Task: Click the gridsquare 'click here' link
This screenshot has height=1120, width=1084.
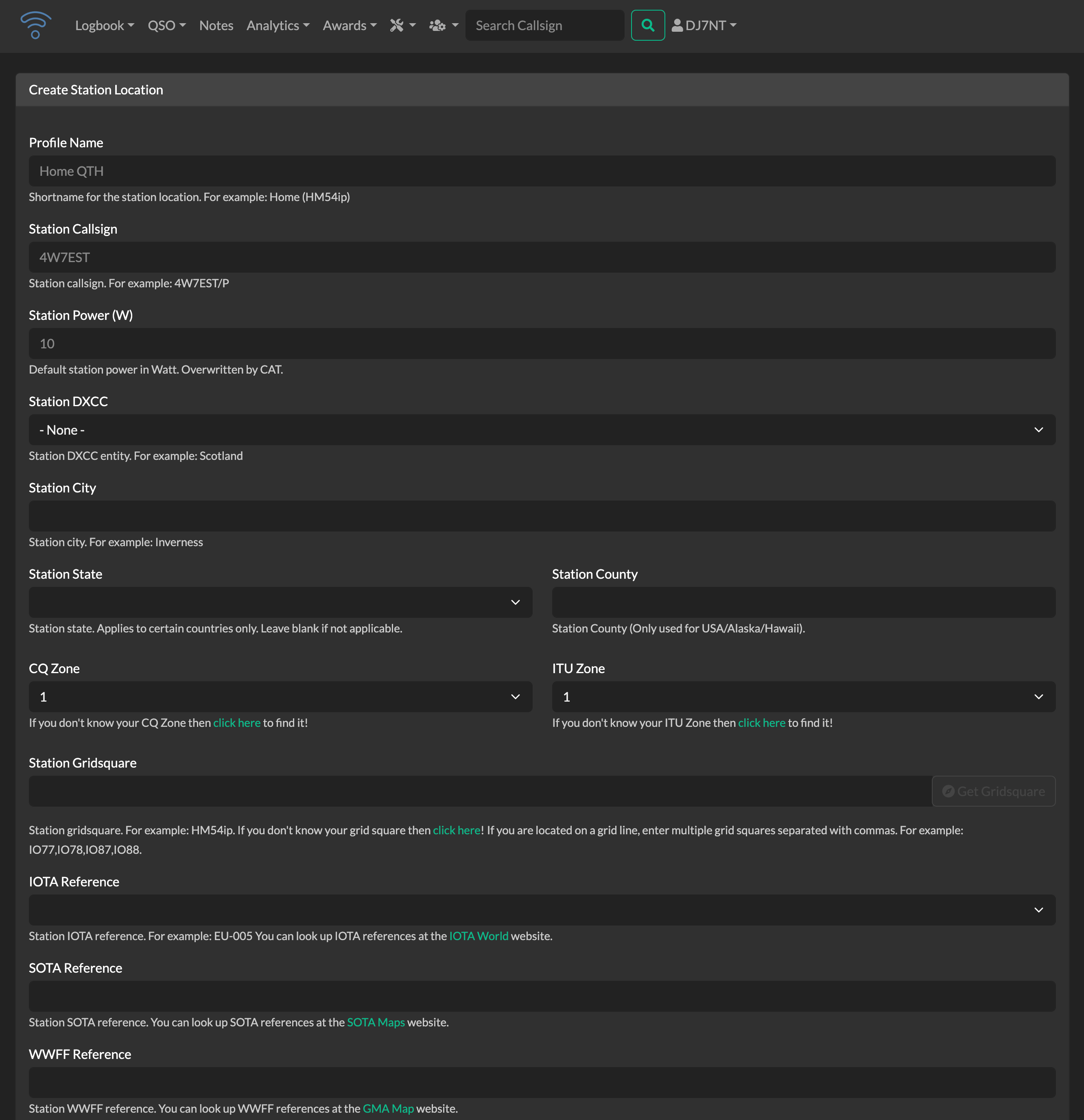Action: 457,830
